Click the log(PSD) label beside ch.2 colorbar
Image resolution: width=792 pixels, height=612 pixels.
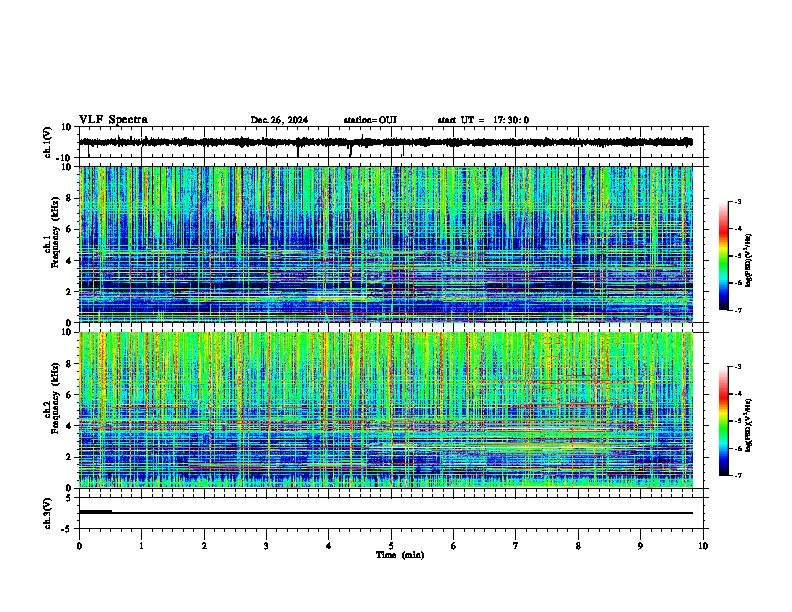click(x=748, y=425)
